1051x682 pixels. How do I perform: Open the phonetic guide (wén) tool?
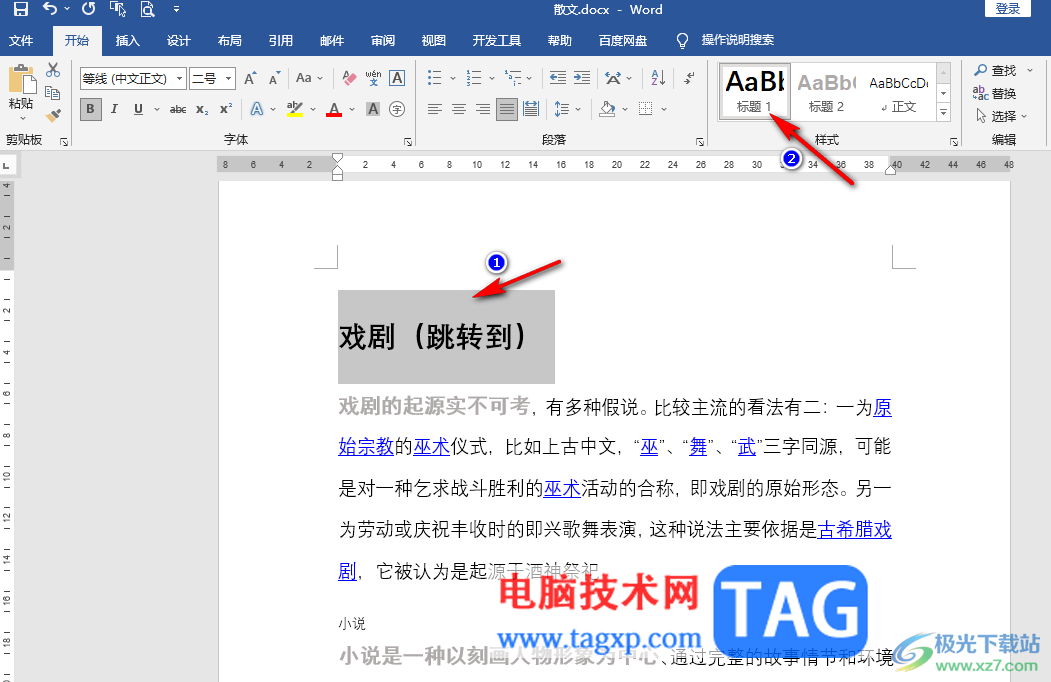(373, 78)
